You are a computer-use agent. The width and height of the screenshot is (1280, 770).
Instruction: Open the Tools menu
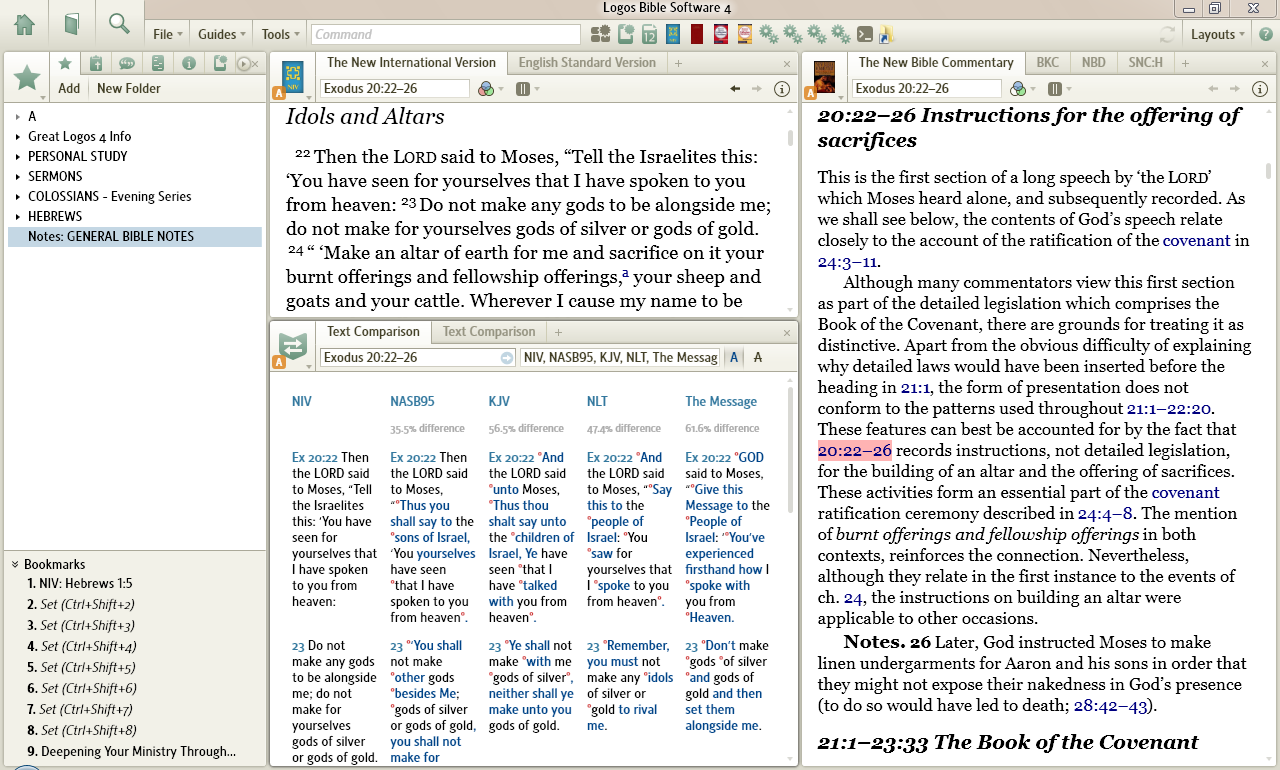coord(280,34)
